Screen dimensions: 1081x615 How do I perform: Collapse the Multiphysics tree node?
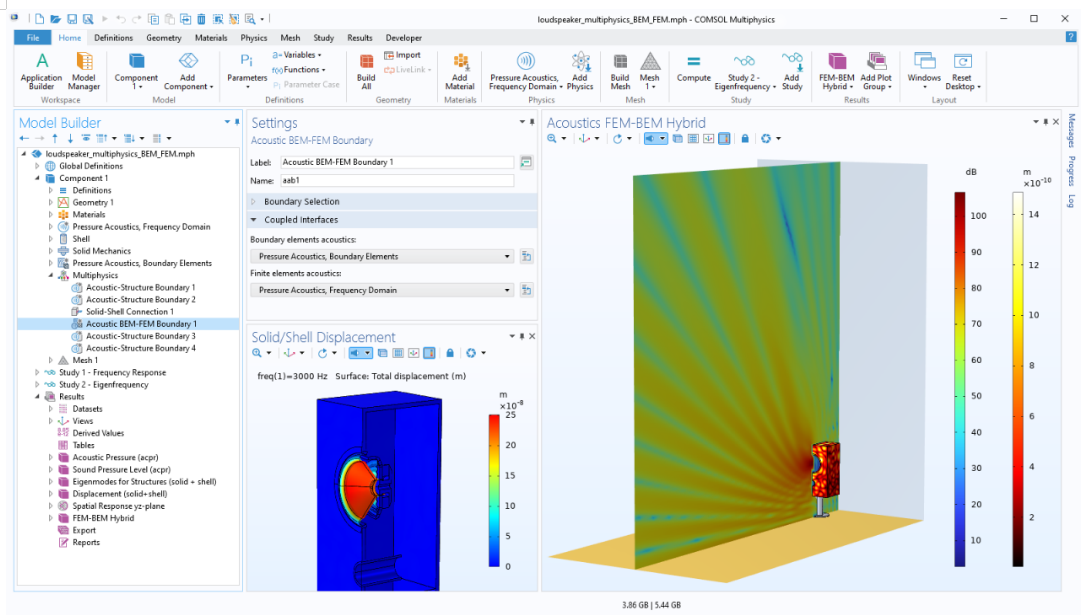(50, 275)
